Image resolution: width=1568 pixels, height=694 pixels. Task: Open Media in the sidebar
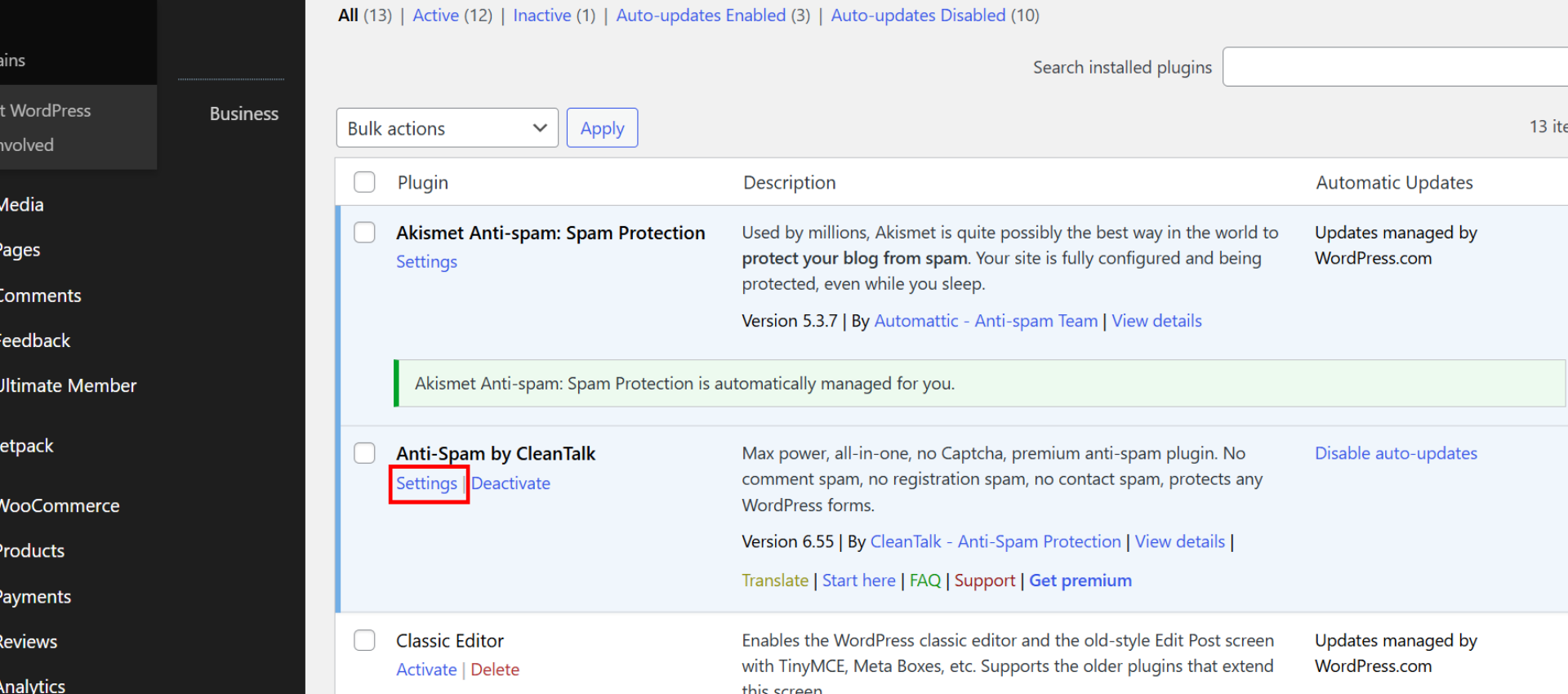[22, 205]
